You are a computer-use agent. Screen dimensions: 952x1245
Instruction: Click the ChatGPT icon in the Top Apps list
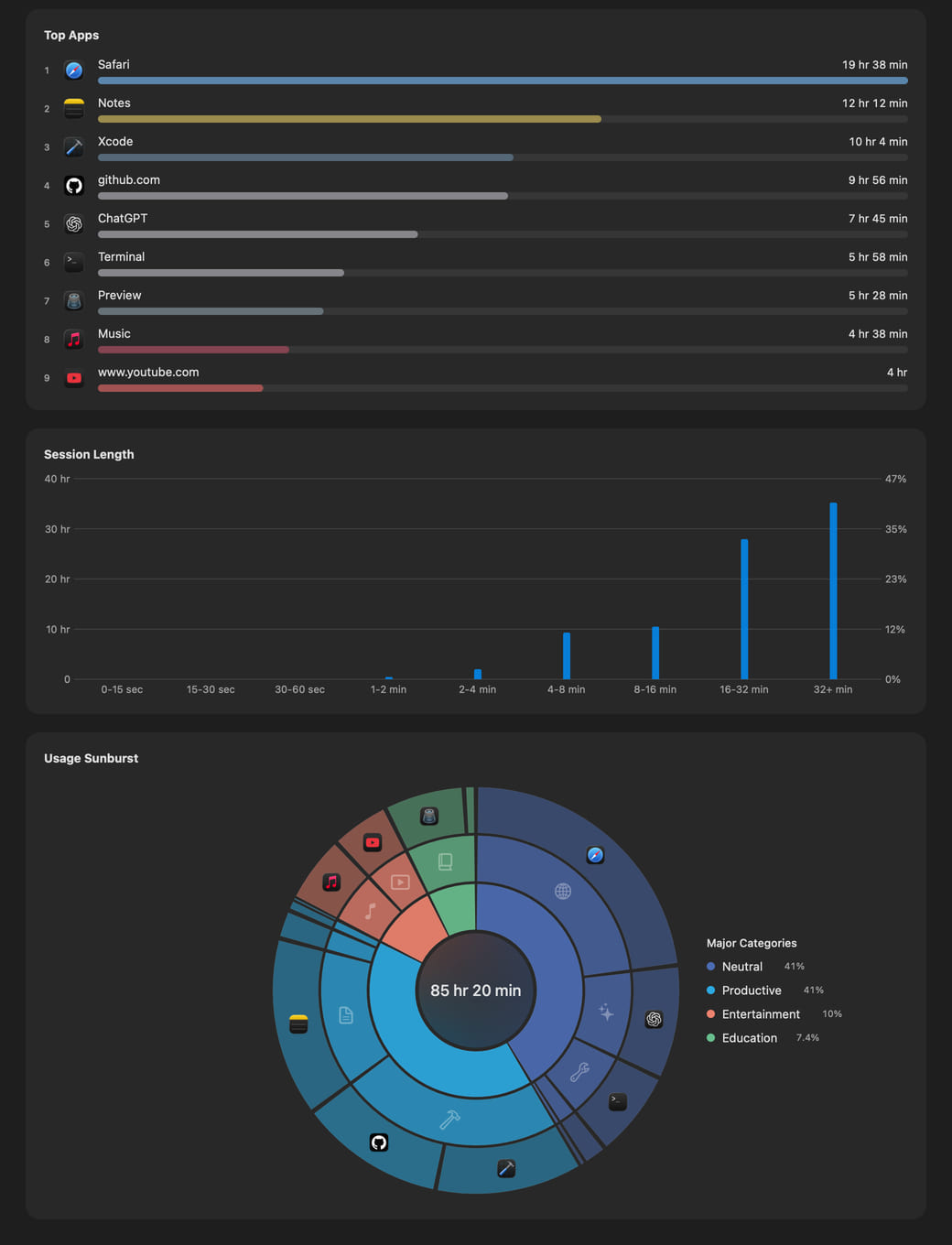coord(74,224)
